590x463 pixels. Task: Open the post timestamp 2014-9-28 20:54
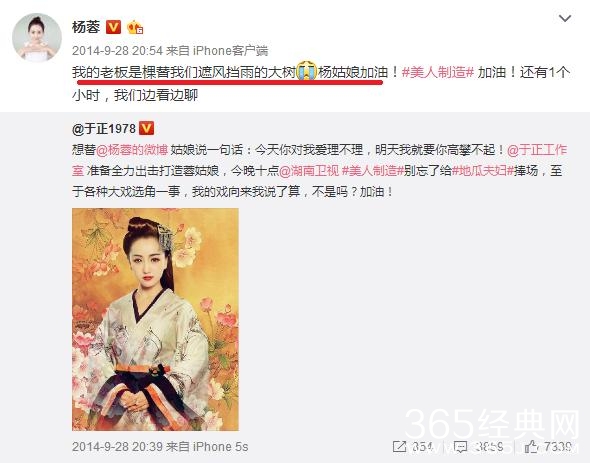[x=117, y=50]
